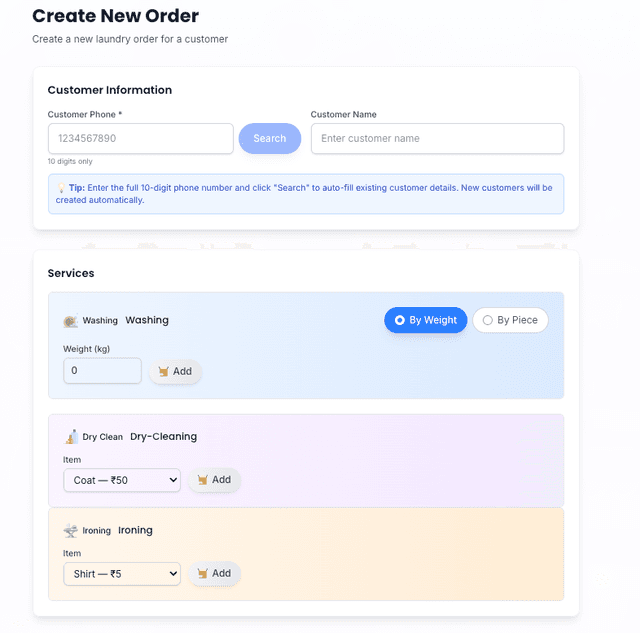This screenshot has width=640, height=633.
Task: Click the lightbulb Tip icon
Action: [61, 188]
